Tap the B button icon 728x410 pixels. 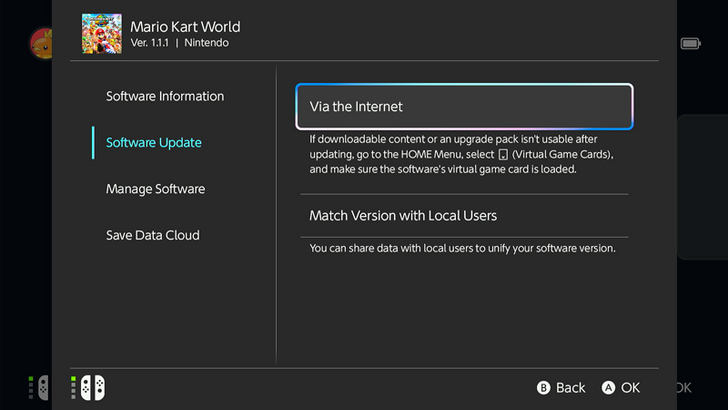coord(543,388)
